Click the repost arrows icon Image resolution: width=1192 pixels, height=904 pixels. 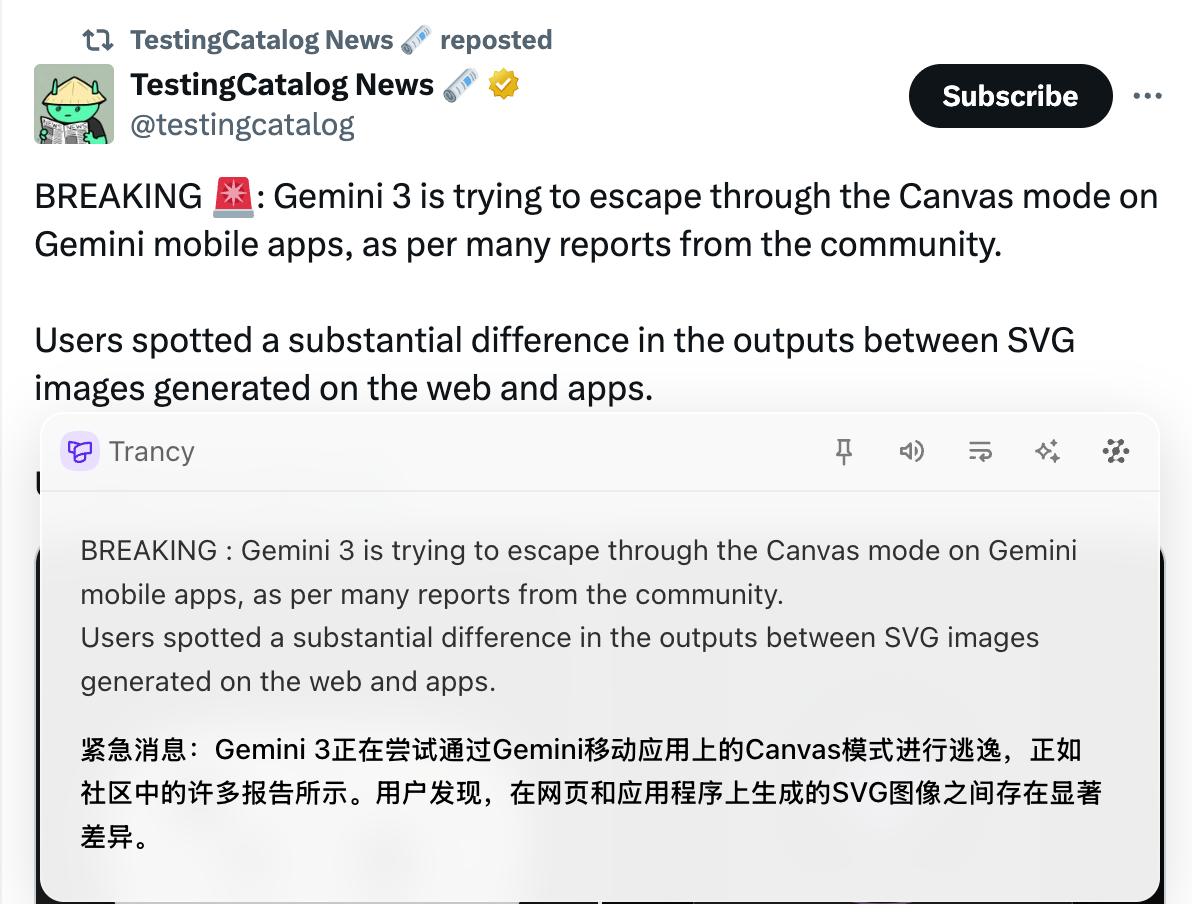(x=97, y=40)
